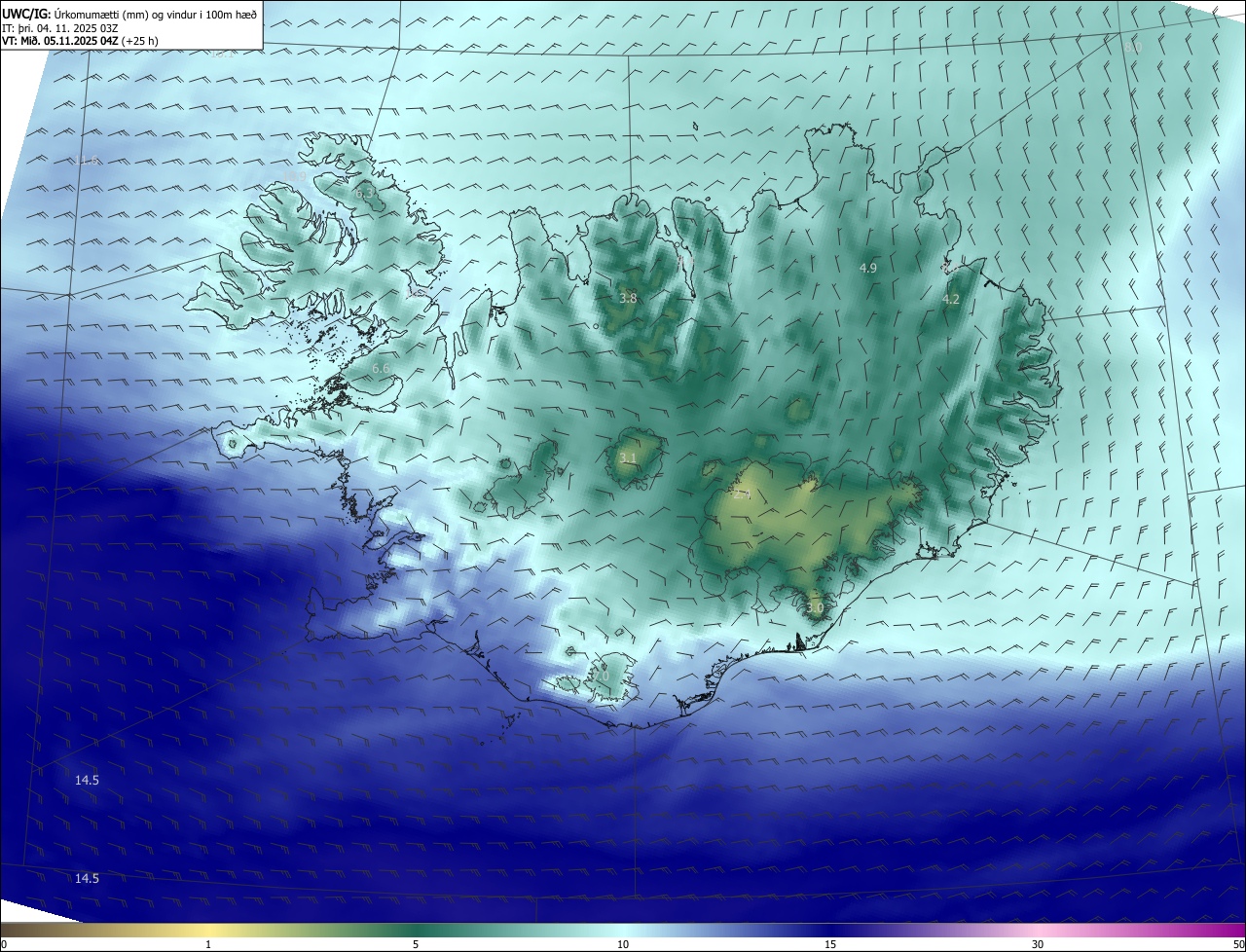1246x952 pixels.
Task: Click the 6.3 value over the Westfjords
Action: (366, 194)
